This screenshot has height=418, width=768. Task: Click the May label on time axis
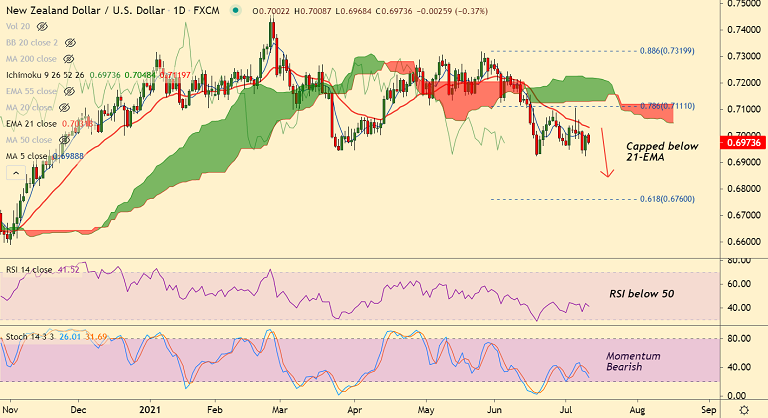[426, 410]
